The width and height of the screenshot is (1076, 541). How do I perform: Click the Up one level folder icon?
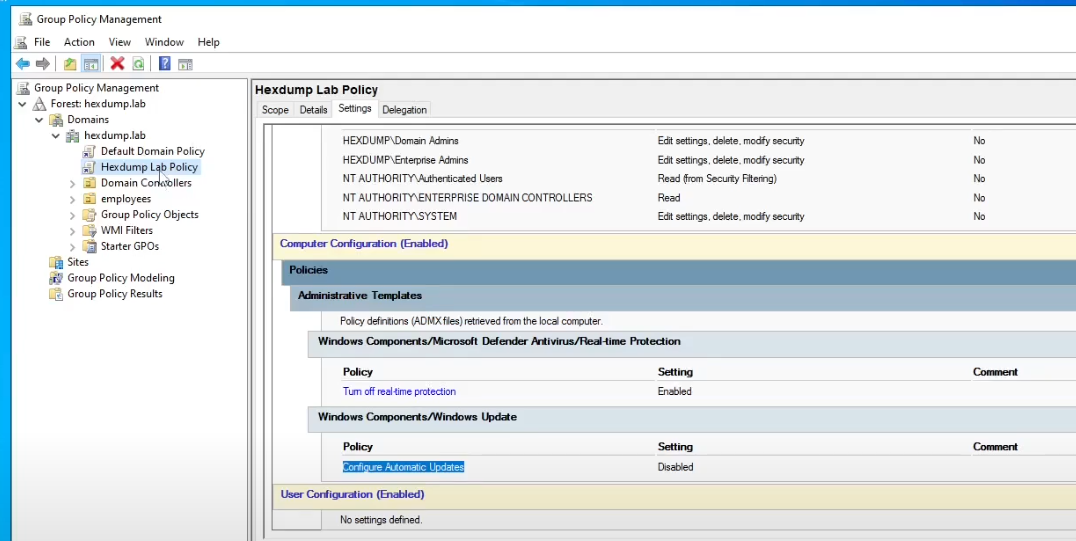[70, 64]
